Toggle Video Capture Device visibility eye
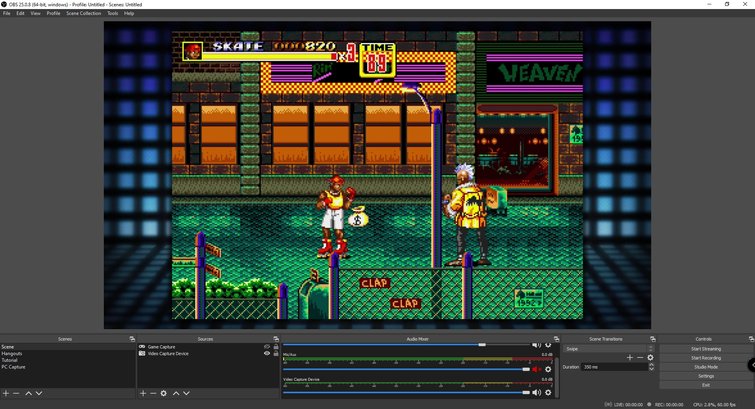 tap(267, 354)
